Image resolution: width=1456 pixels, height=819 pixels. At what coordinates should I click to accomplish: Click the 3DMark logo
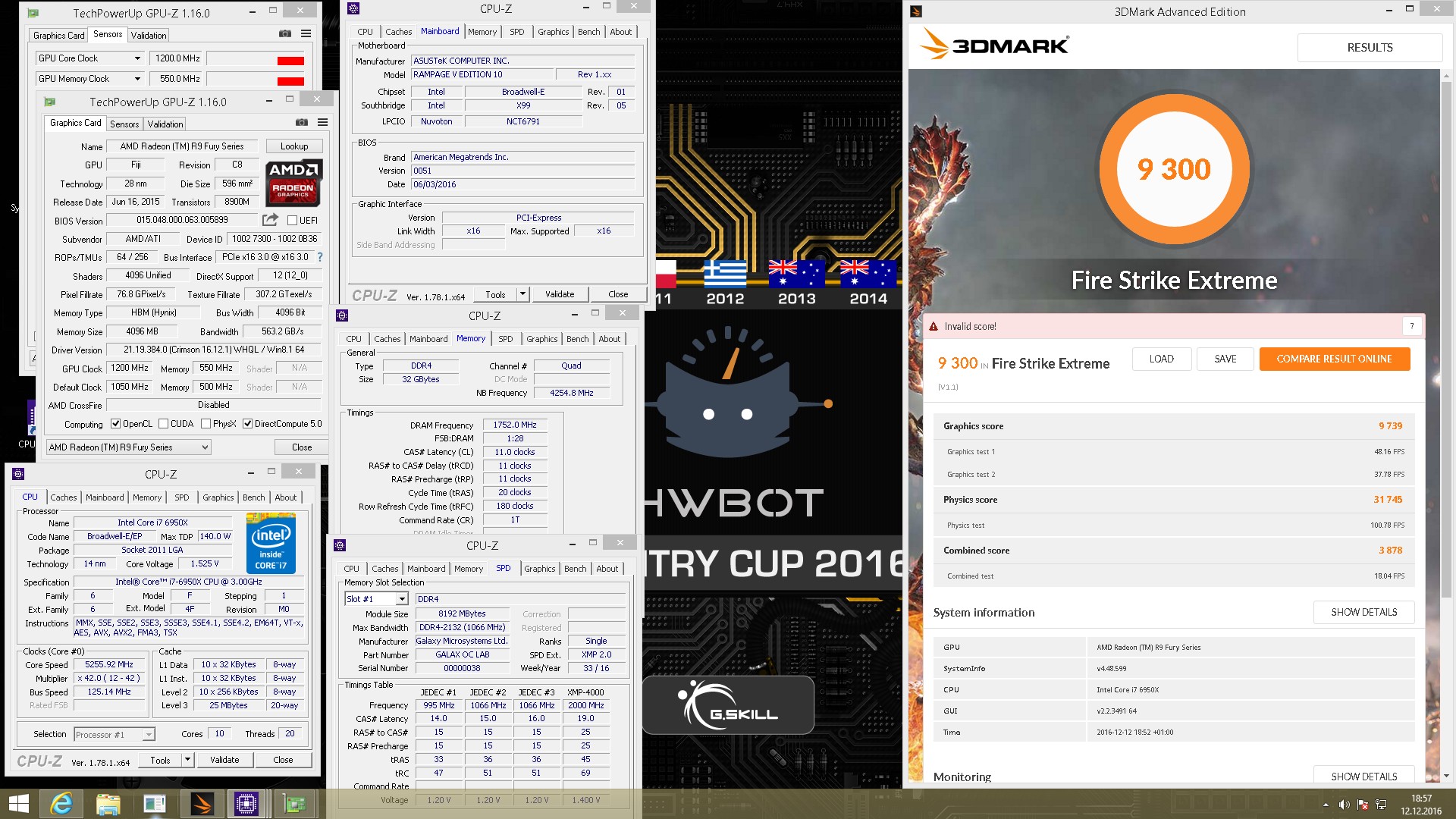994,45
